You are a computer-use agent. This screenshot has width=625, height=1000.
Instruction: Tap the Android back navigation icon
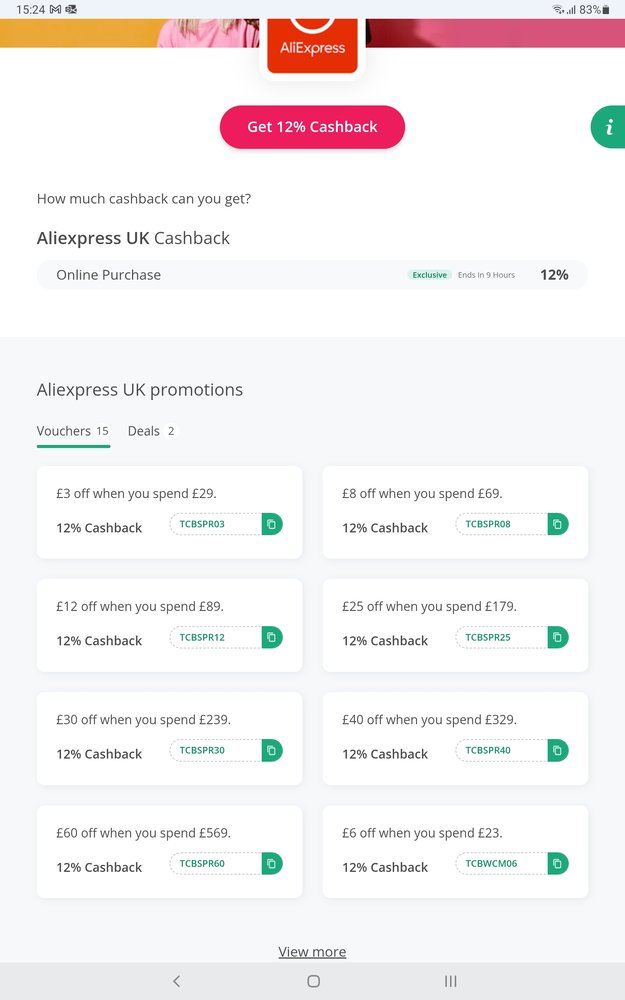pyautogui.click(x=177, y=981)
